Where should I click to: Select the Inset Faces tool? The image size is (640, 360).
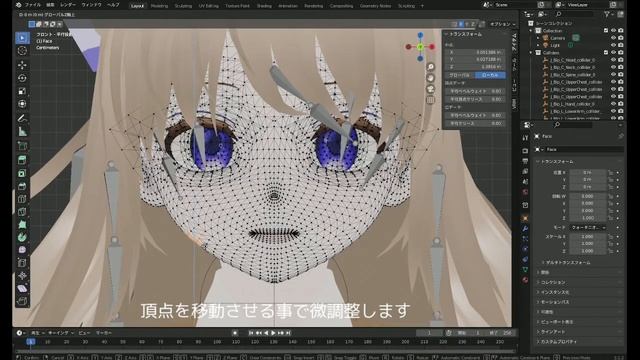[x=22, y=173]
